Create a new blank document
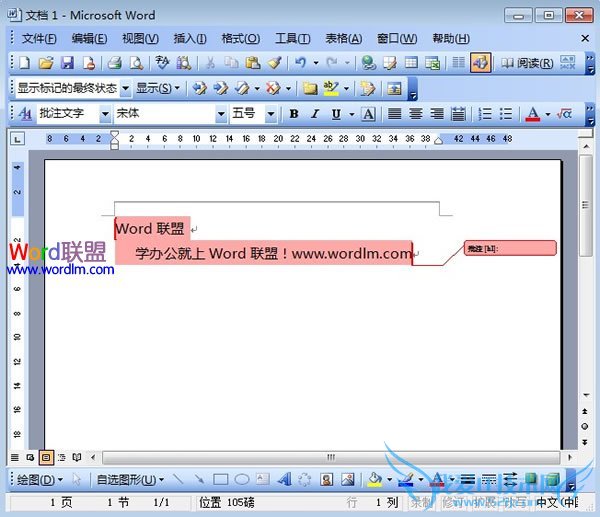The image size is (600, 517). tap(24, 62)
